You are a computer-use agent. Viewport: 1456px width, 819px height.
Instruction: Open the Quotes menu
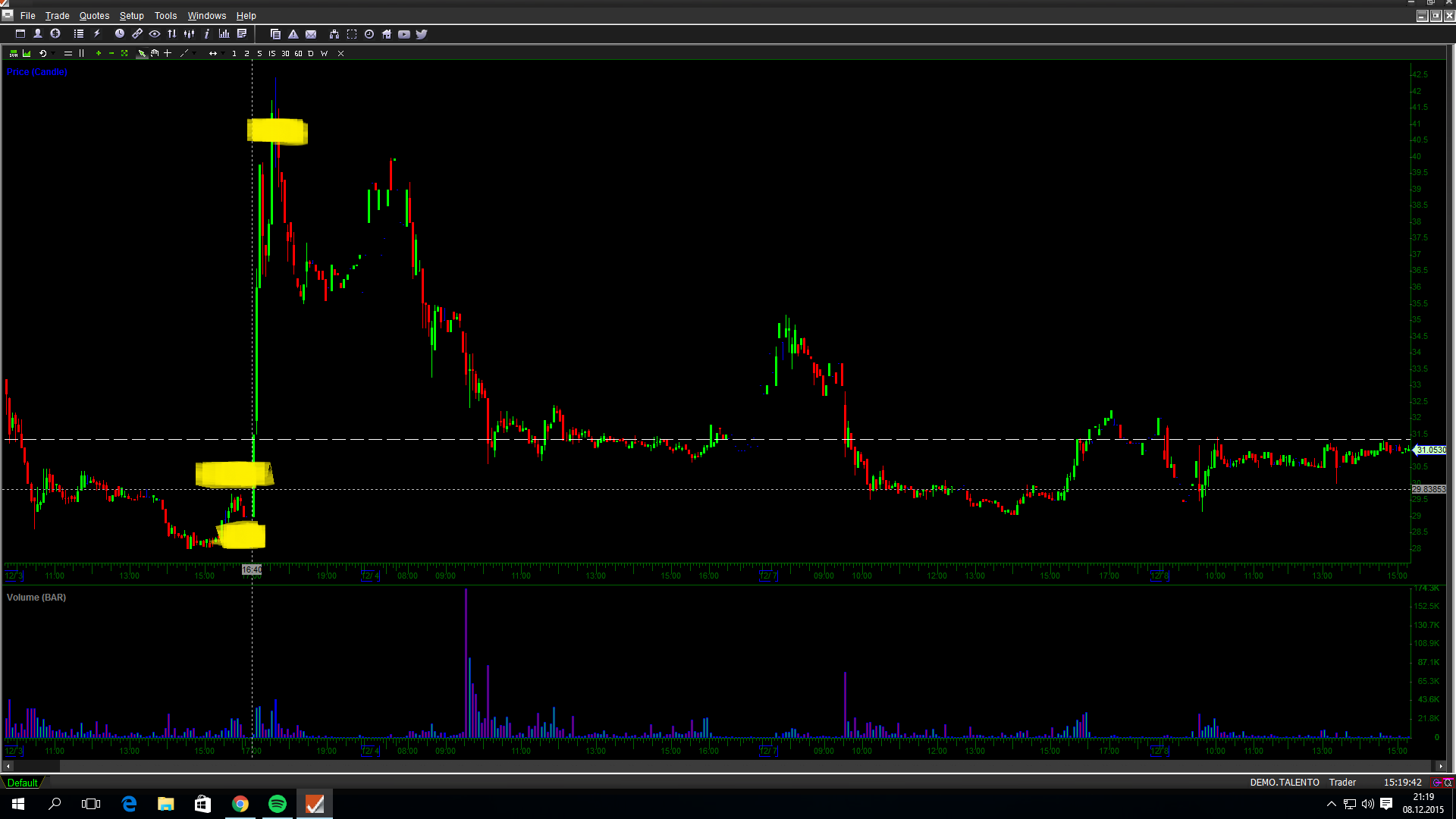(x=94, y=16)
